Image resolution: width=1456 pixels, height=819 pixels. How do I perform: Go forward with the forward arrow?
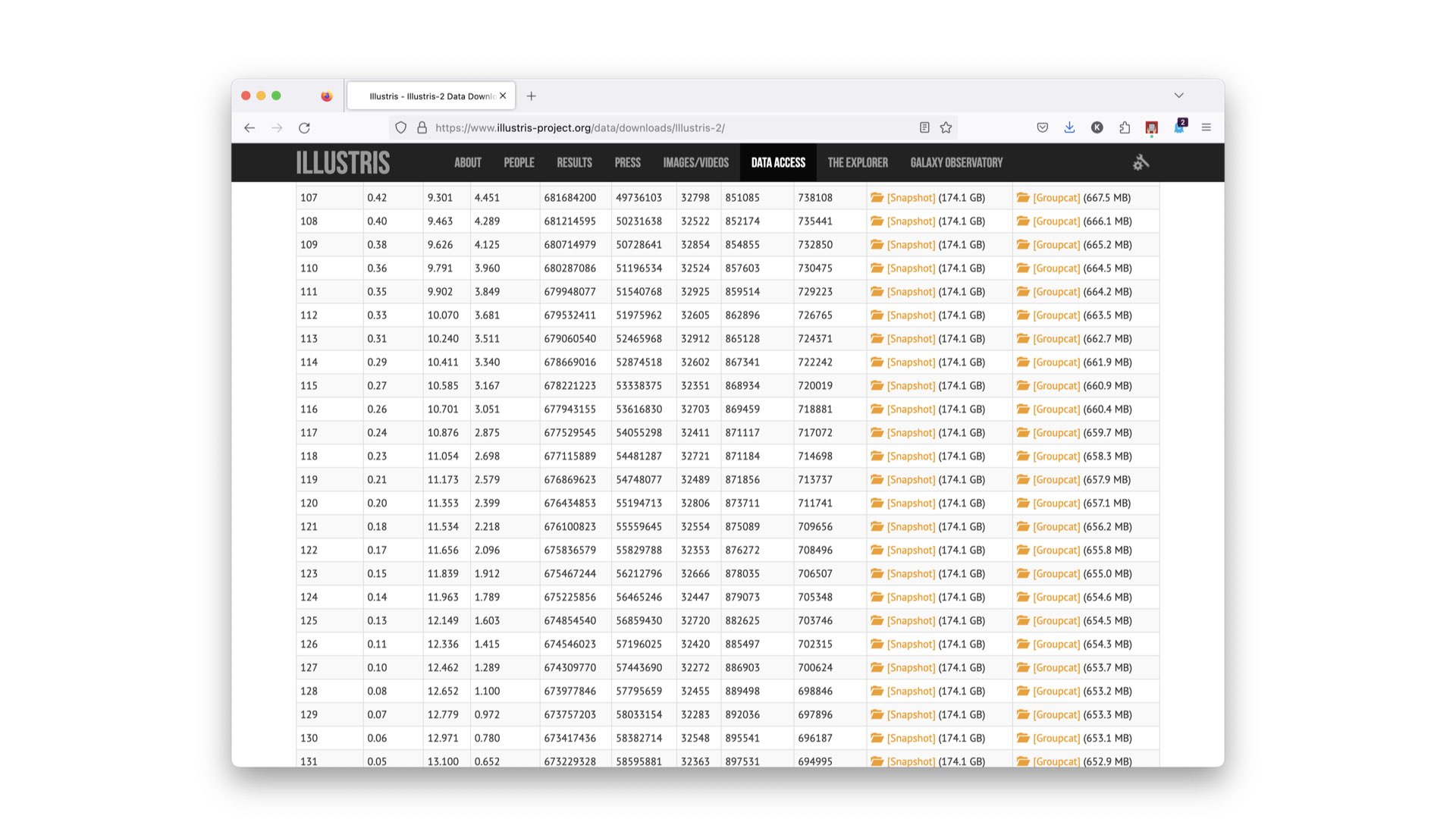click(277, 128)
